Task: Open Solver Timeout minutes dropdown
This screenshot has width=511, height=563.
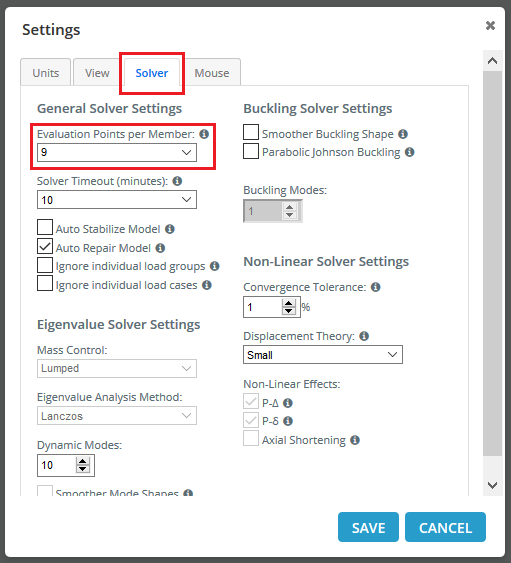Action: pyautogui.click(x=117, y=200)
